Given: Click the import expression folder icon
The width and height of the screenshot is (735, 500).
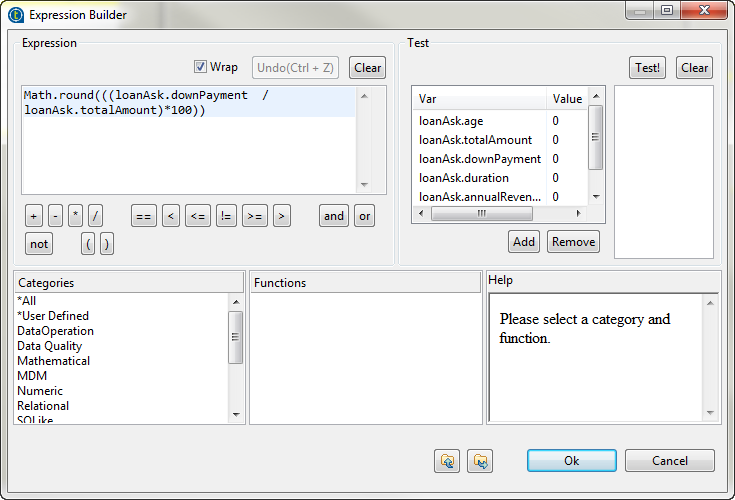Looking at the screenshot, I should (448, 460).
